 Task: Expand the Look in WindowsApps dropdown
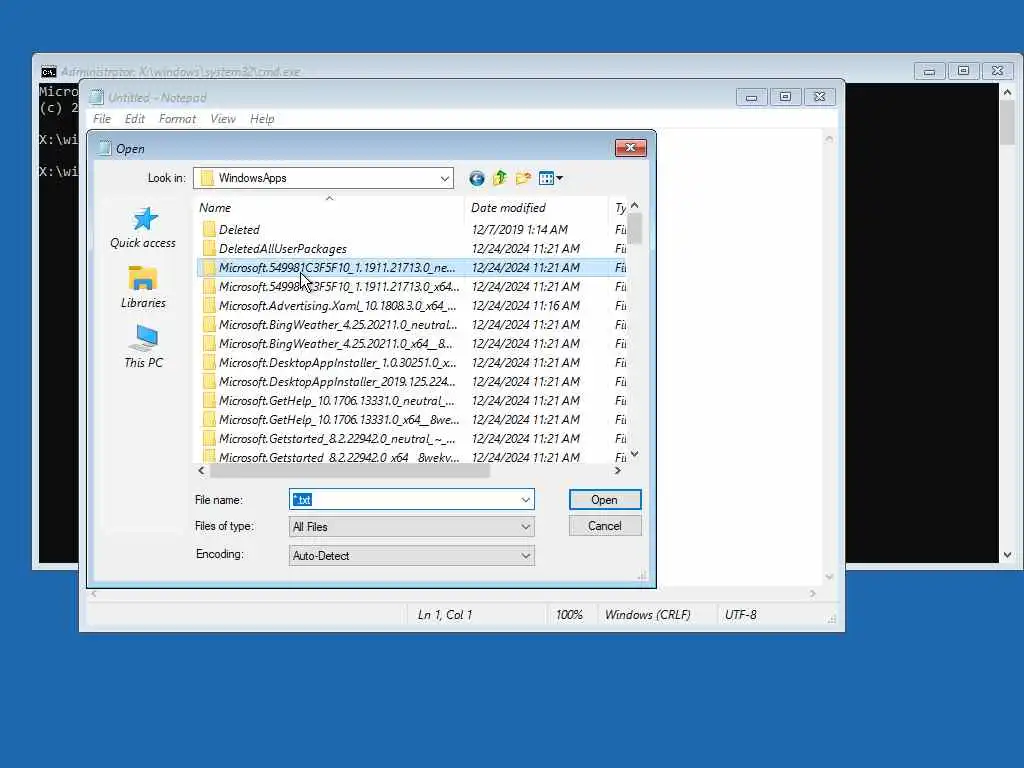pos(445,178)
